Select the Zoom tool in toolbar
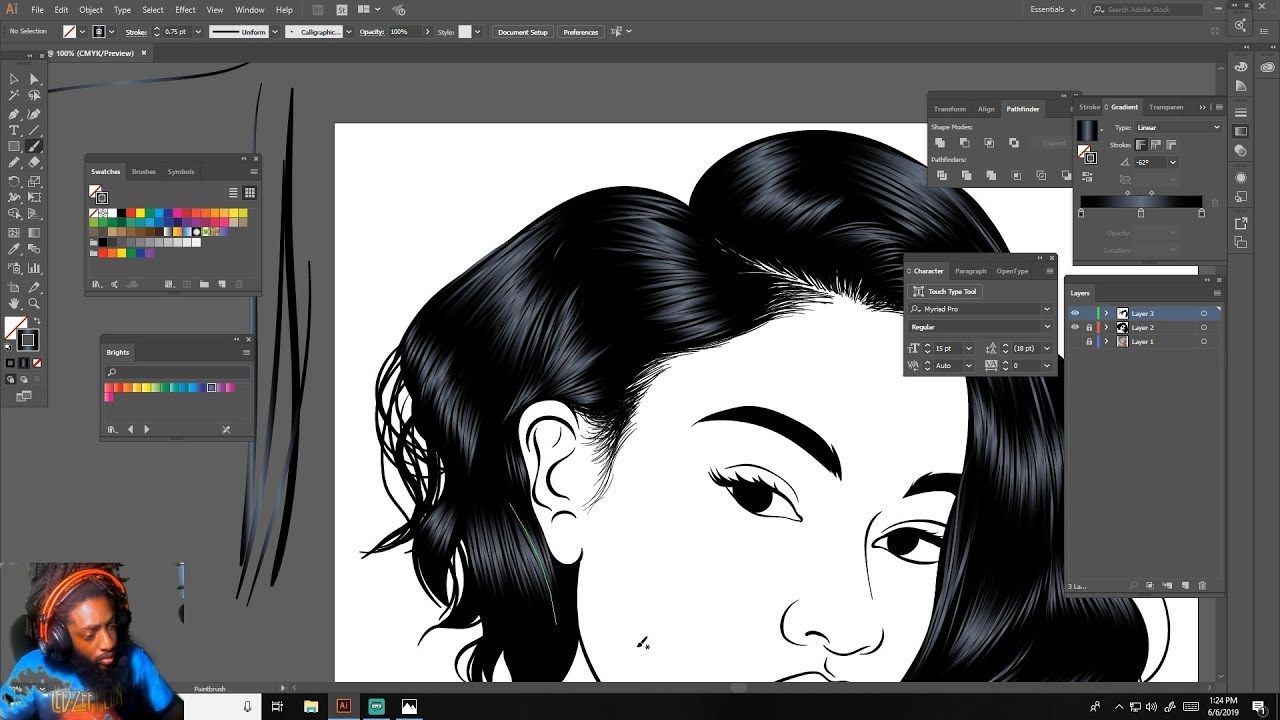 pos(34,304)
